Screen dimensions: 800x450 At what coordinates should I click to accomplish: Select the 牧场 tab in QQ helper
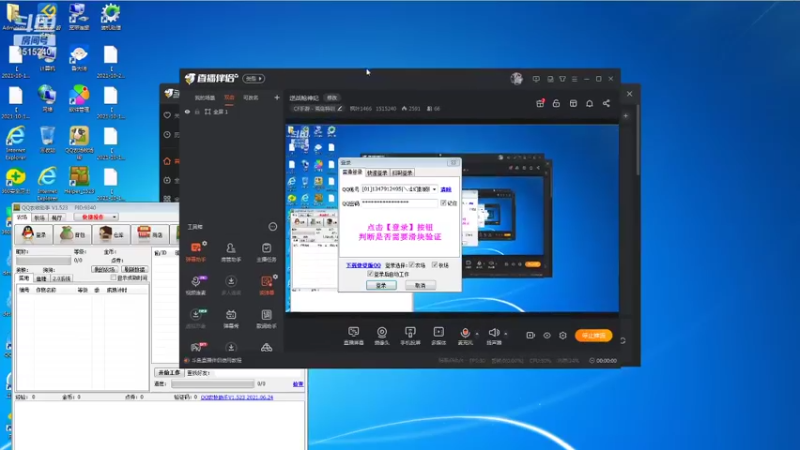(39, 218)
